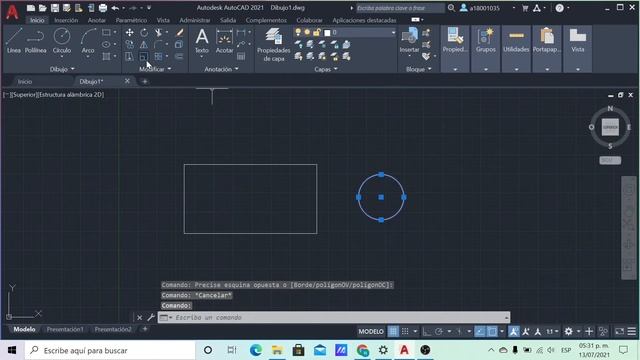Screen dimensions: 640x360
Task: Activate the Move (Desplazar) tool
Action: coord(129,33)
